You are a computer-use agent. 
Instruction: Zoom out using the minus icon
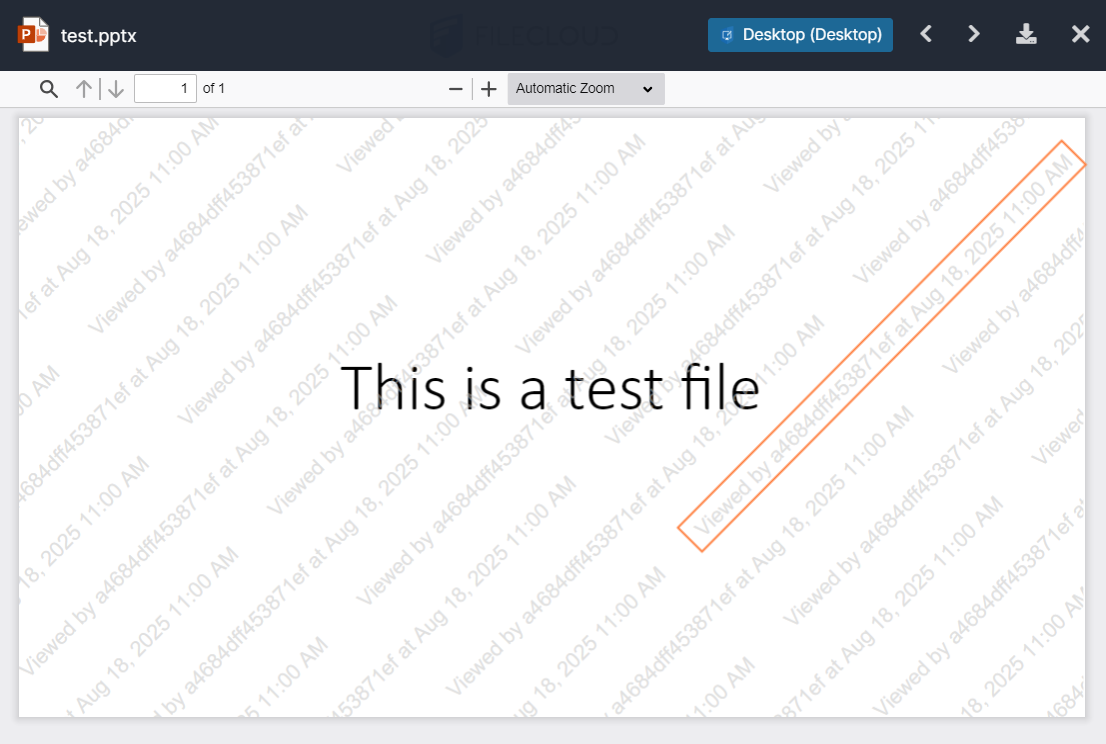[x=455, y=88]
